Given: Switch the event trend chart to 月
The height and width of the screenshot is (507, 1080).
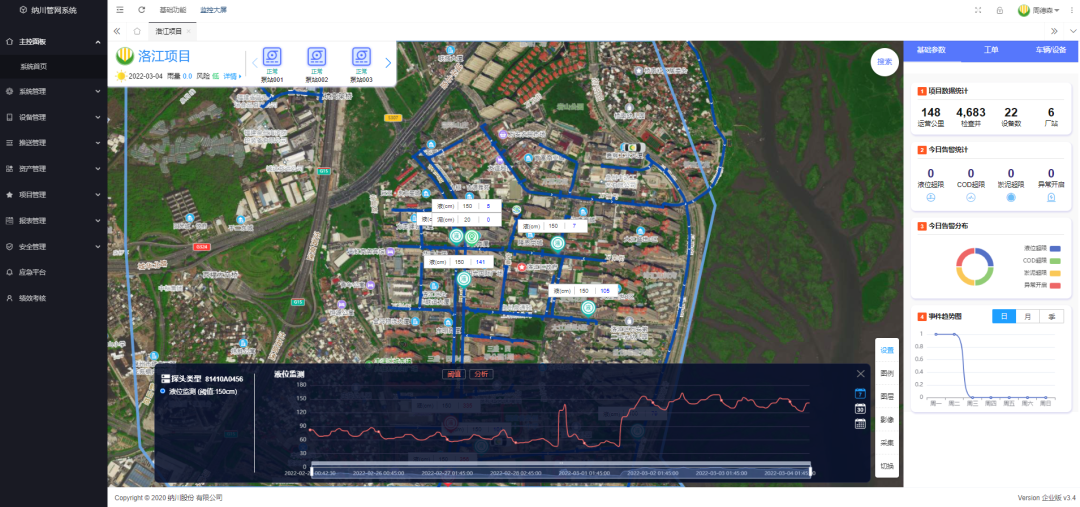Looking at the screenshot, I should coord(1028,316).
